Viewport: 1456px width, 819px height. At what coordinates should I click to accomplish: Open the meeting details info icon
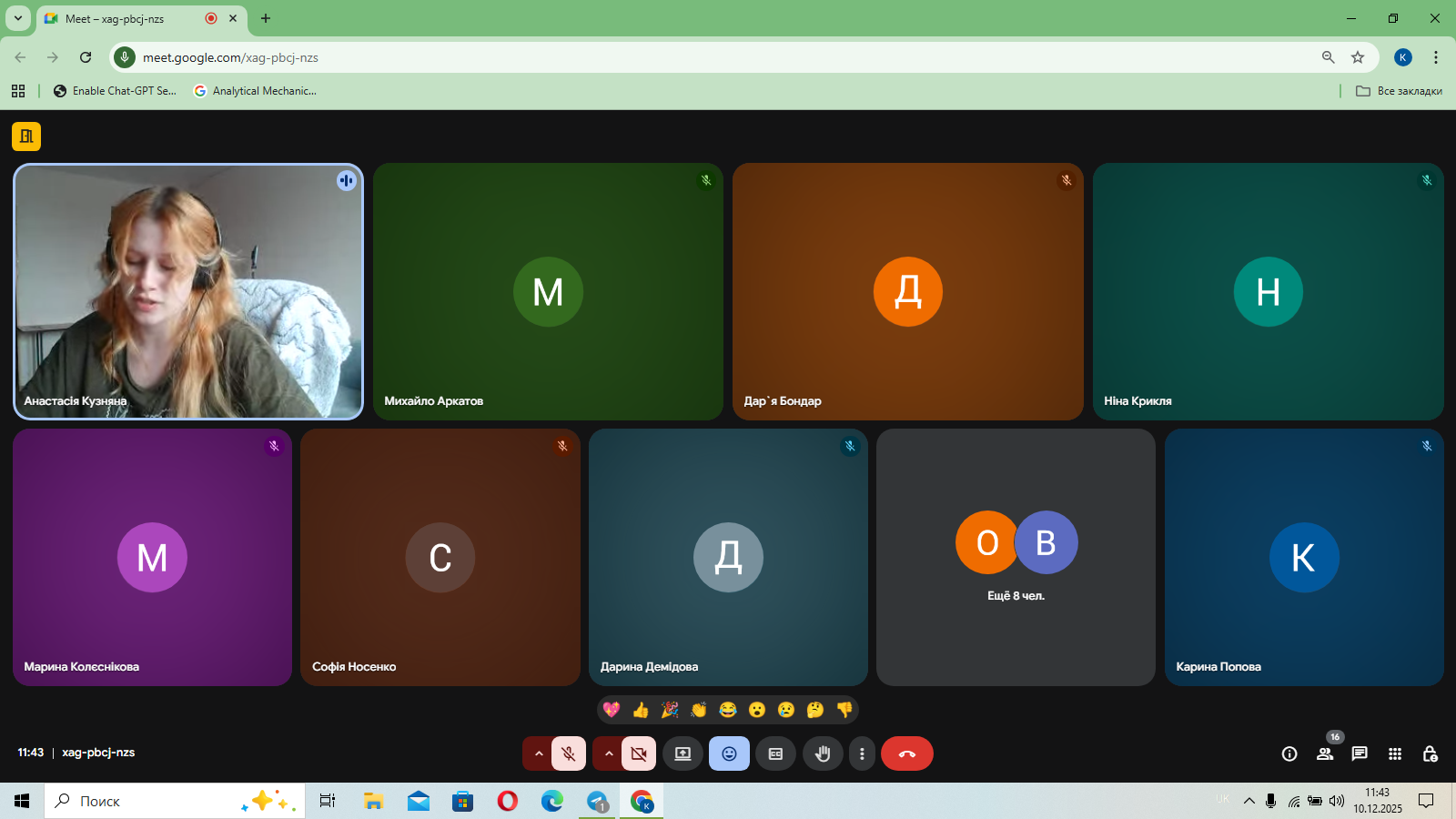pyautogui.click(x=1289, y=753)
